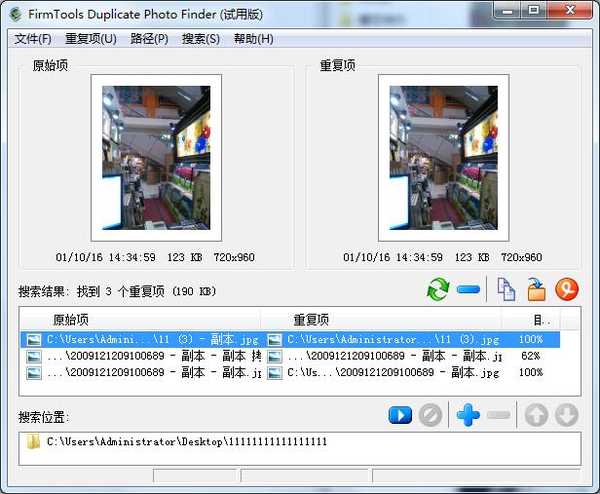The width and height of the screenshot is (600, 494).
Task: Click the grey stop search icon
Action: [430, 415]
